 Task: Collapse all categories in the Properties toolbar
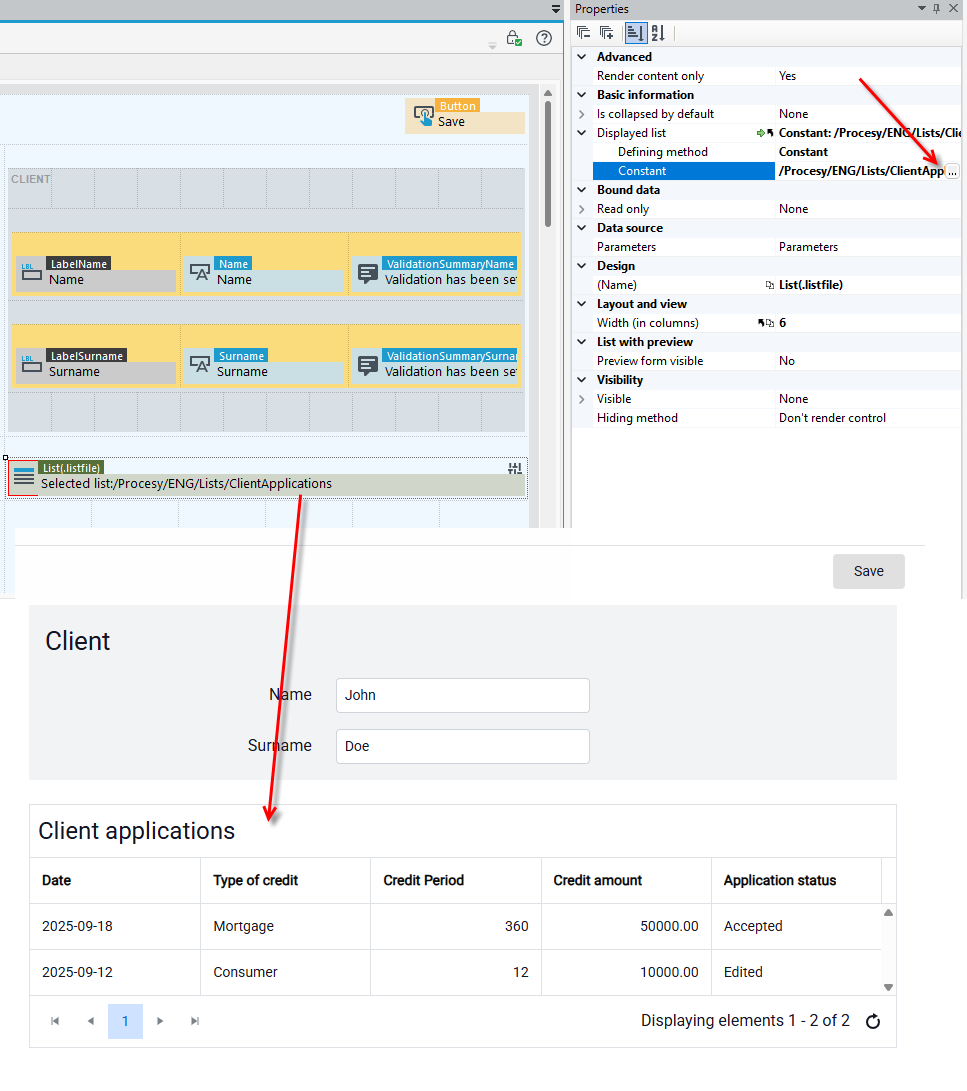point(584,33)
